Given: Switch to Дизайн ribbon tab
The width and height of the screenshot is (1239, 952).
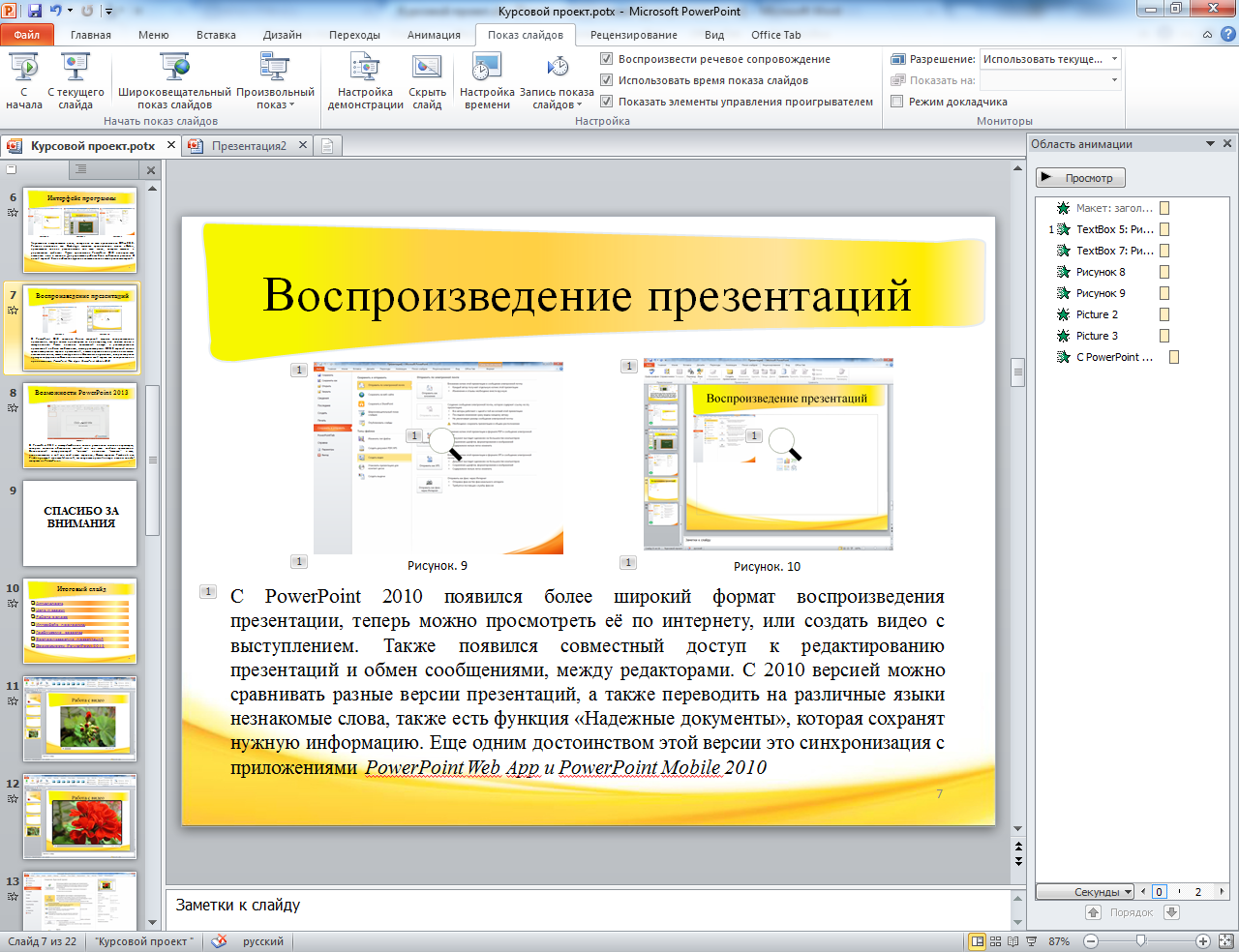Looking at the screenshot, I should click(282, 35).
